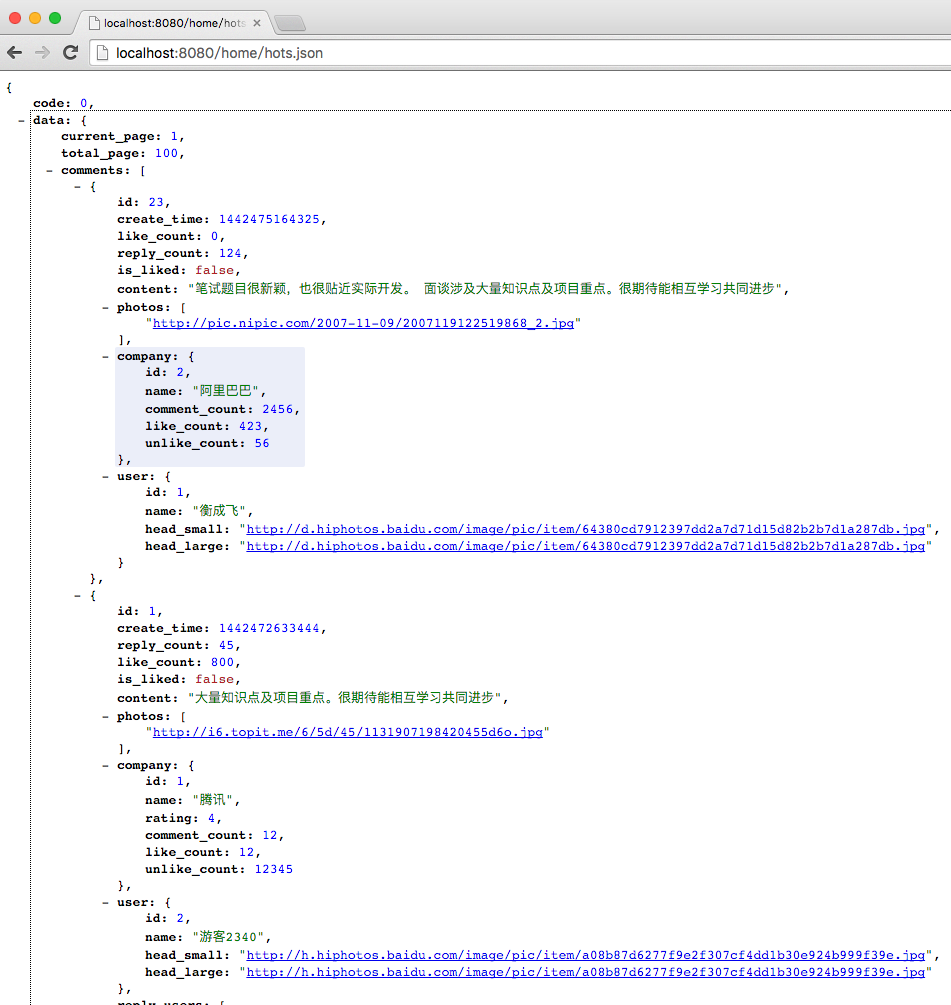Click the page icon in address bar
The width and height of the screenshot is (951, 1005).
click(102, 53)
